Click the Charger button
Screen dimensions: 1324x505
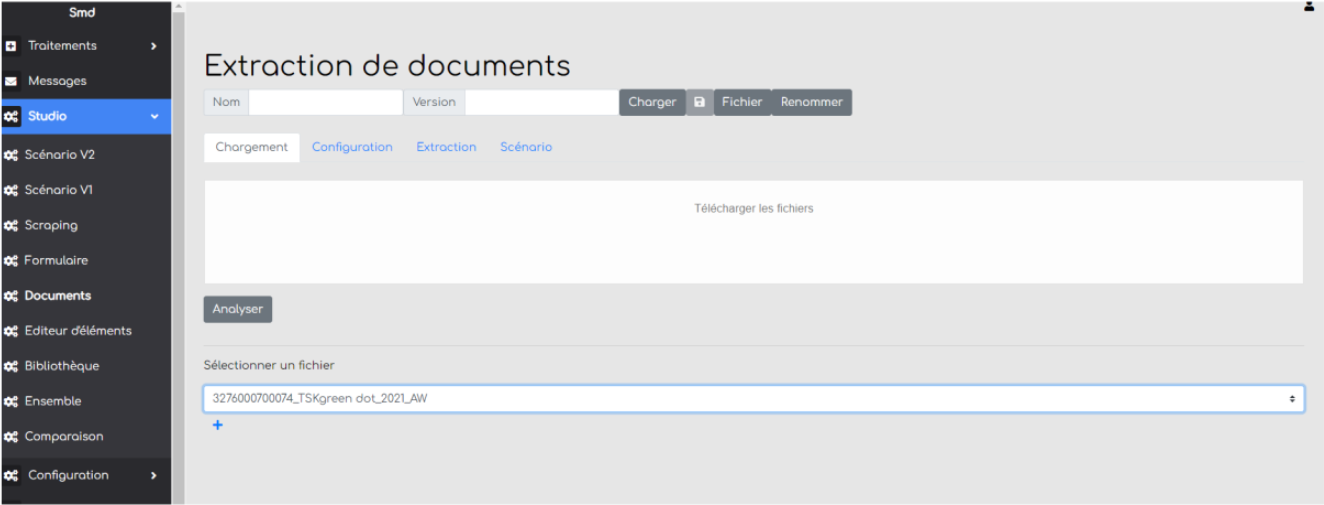652,102
